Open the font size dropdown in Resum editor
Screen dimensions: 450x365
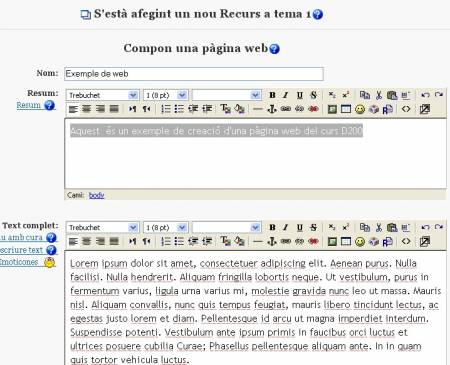166,95
